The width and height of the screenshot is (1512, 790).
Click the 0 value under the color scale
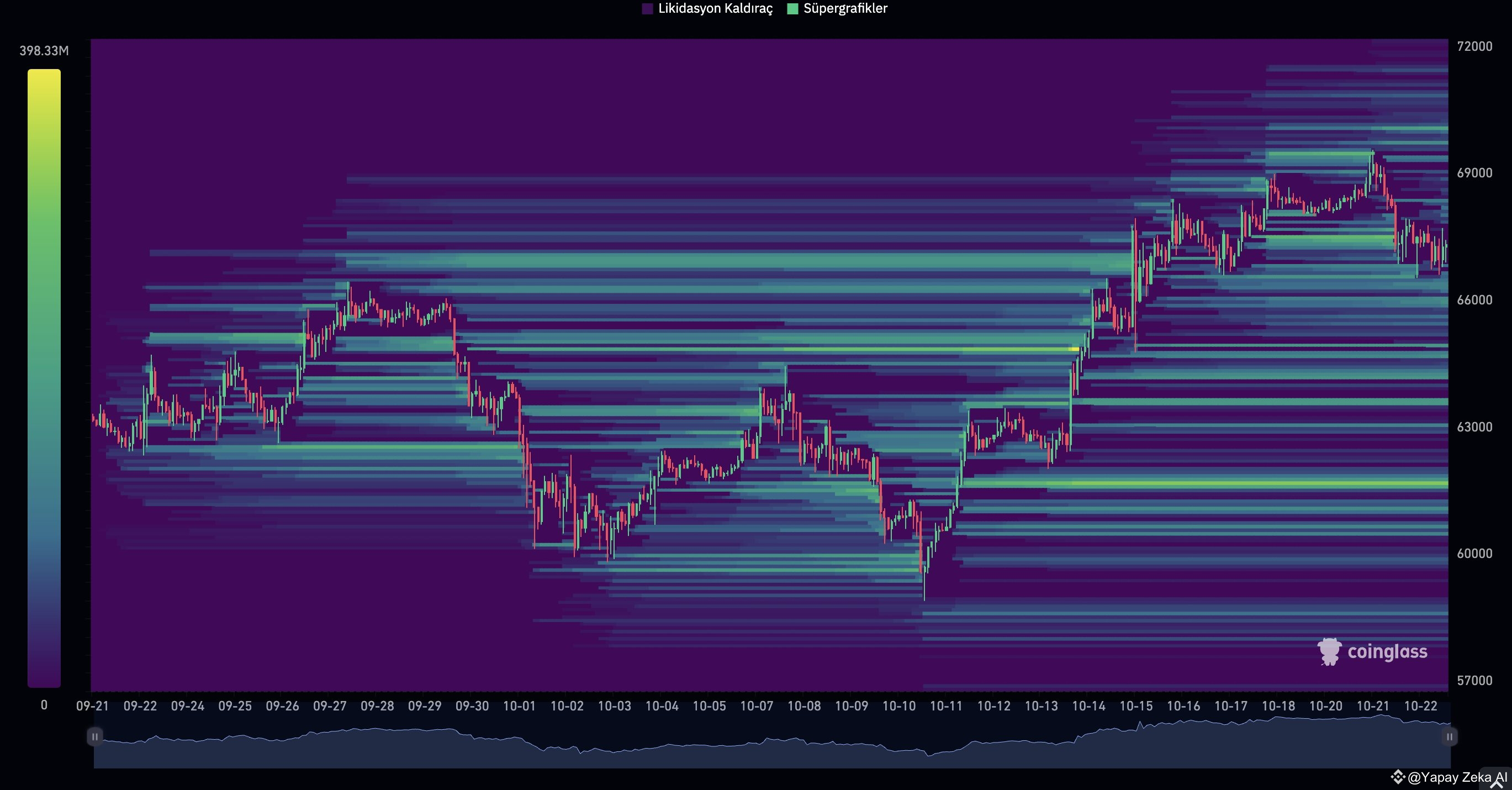click(x=44, y=705)
